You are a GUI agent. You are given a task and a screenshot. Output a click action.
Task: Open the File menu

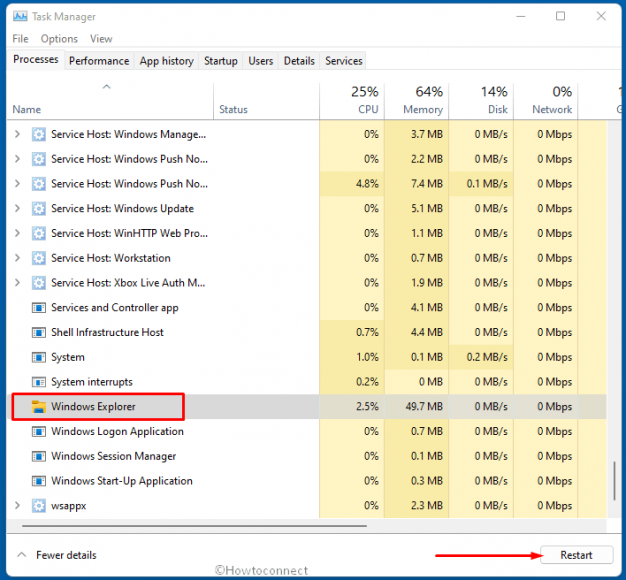pos(20,39)
